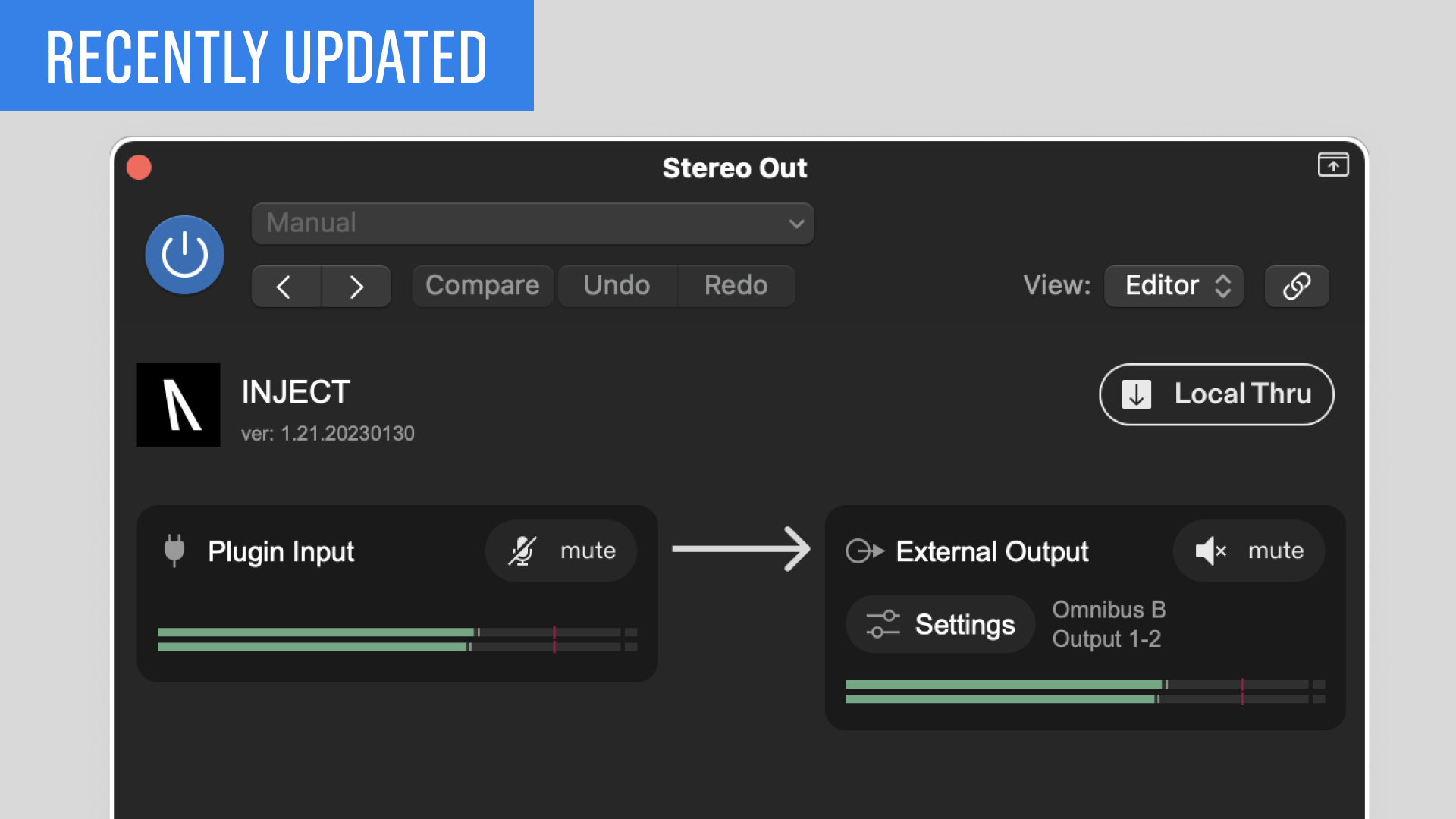Click the Compare button
The image size is (1456, 819).
(482, 286)
